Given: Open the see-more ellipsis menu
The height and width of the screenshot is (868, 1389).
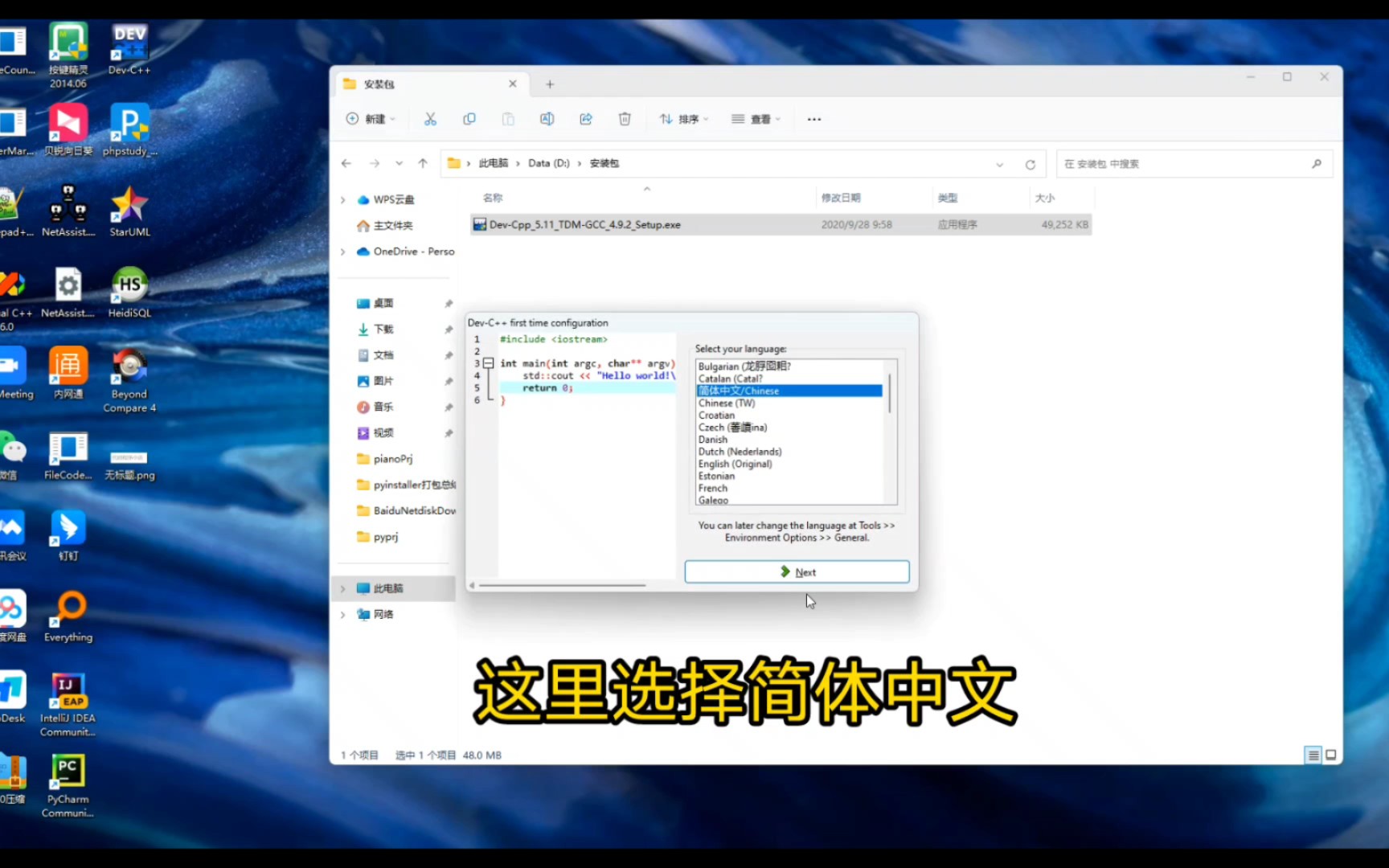Looking at the screenshot, I should tap(813, 118).
